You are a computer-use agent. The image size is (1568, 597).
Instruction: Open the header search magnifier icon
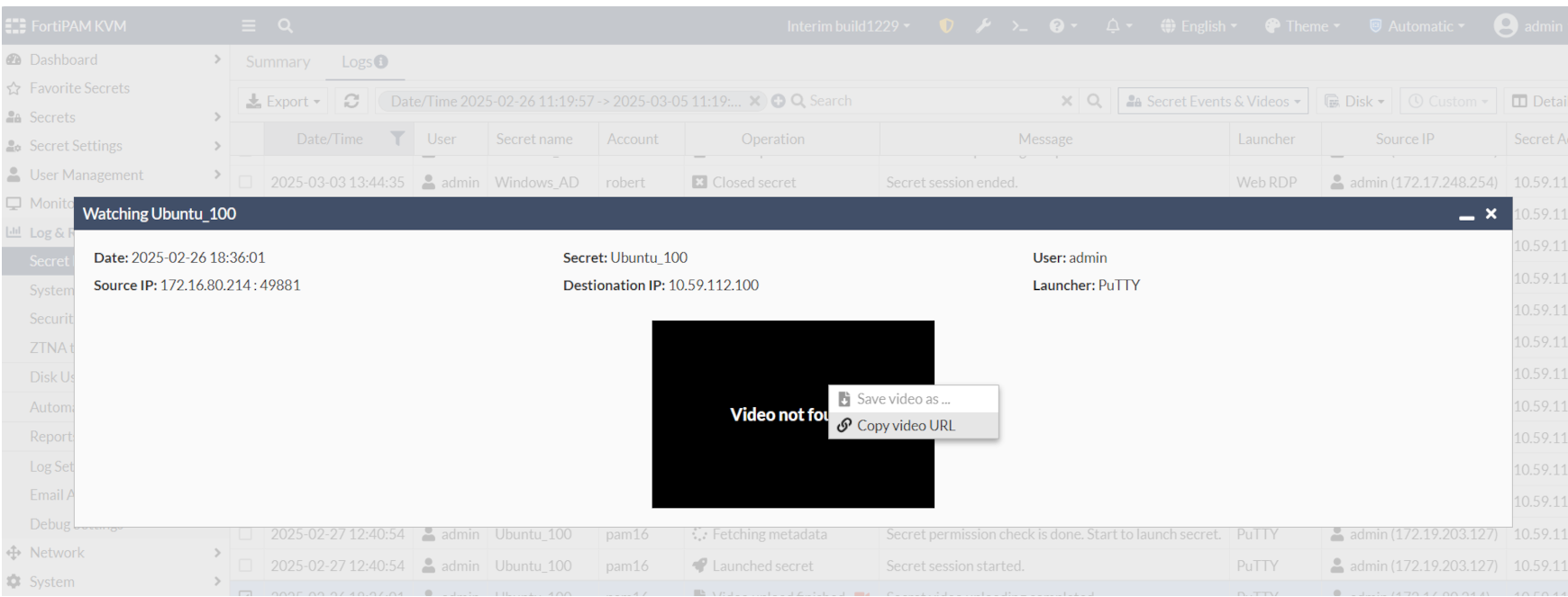click(x=285, y=26)
